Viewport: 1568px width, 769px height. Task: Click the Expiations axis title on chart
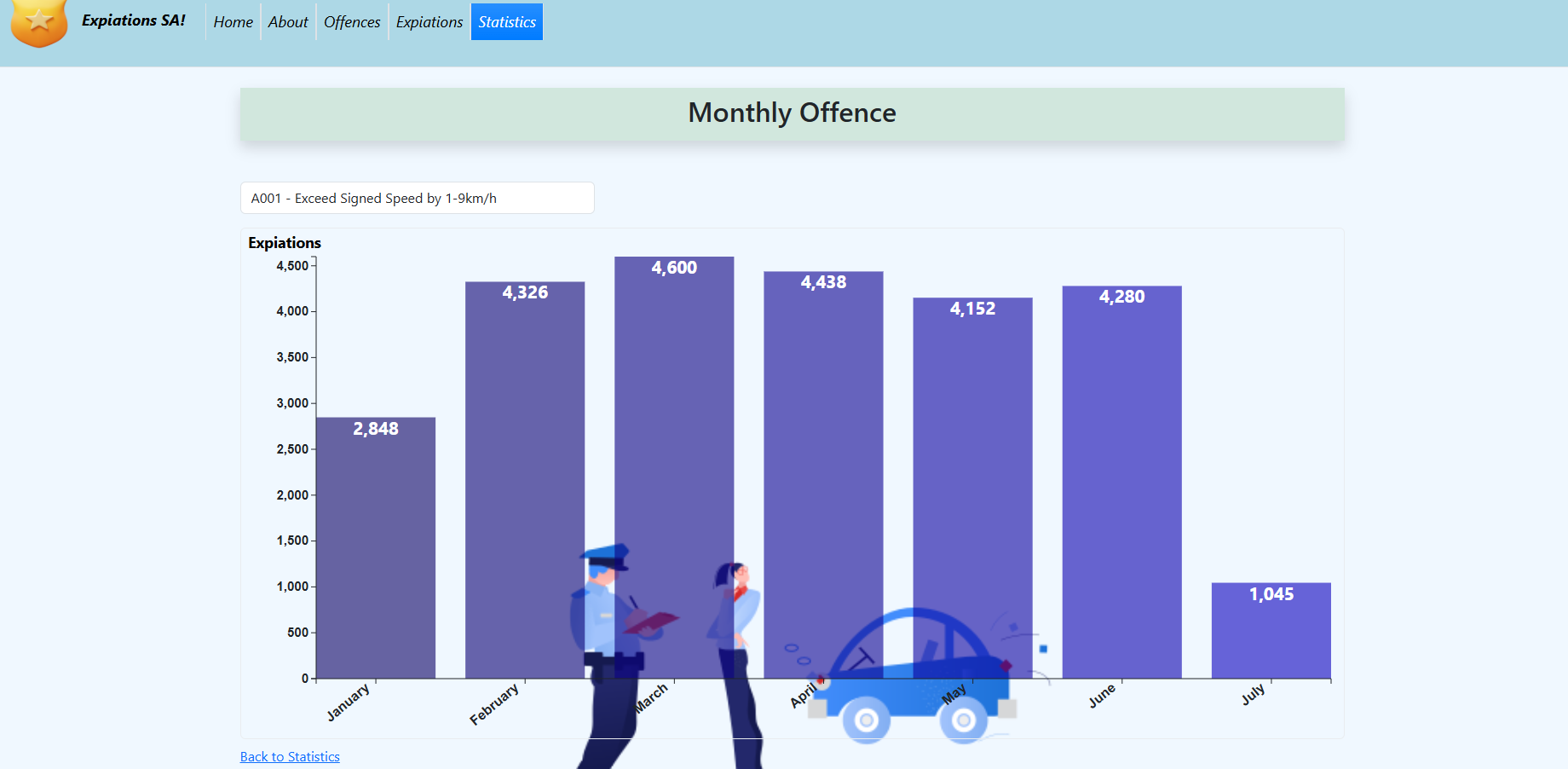click(x=284, y=243)
